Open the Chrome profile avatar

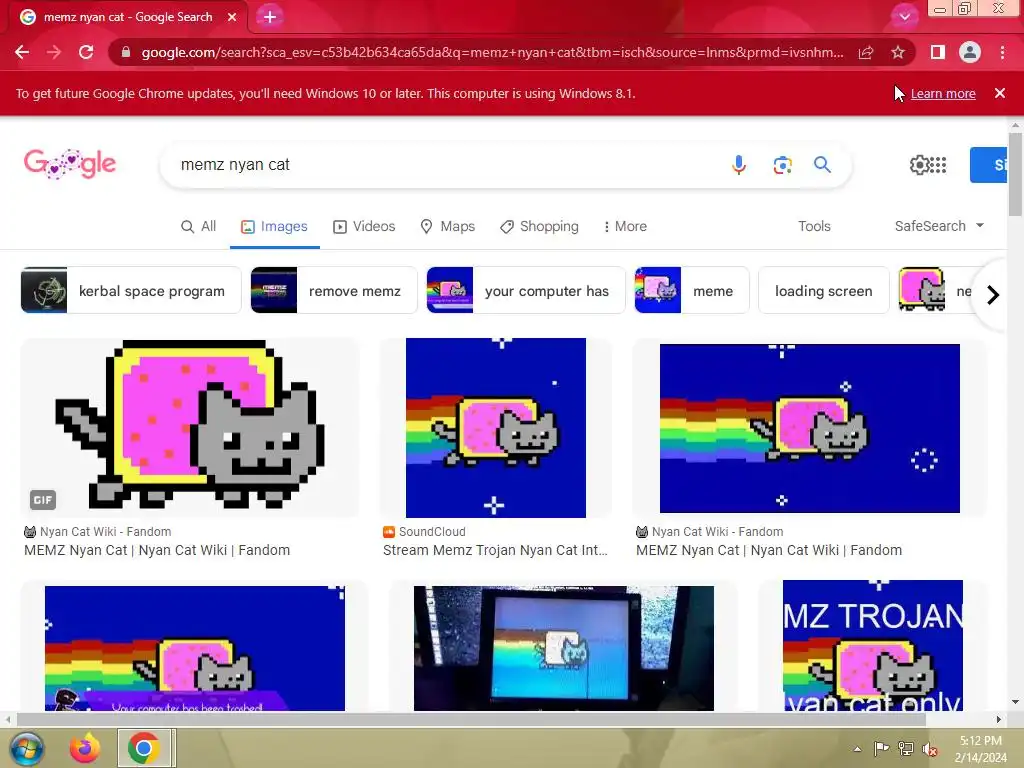pos(970,52)
